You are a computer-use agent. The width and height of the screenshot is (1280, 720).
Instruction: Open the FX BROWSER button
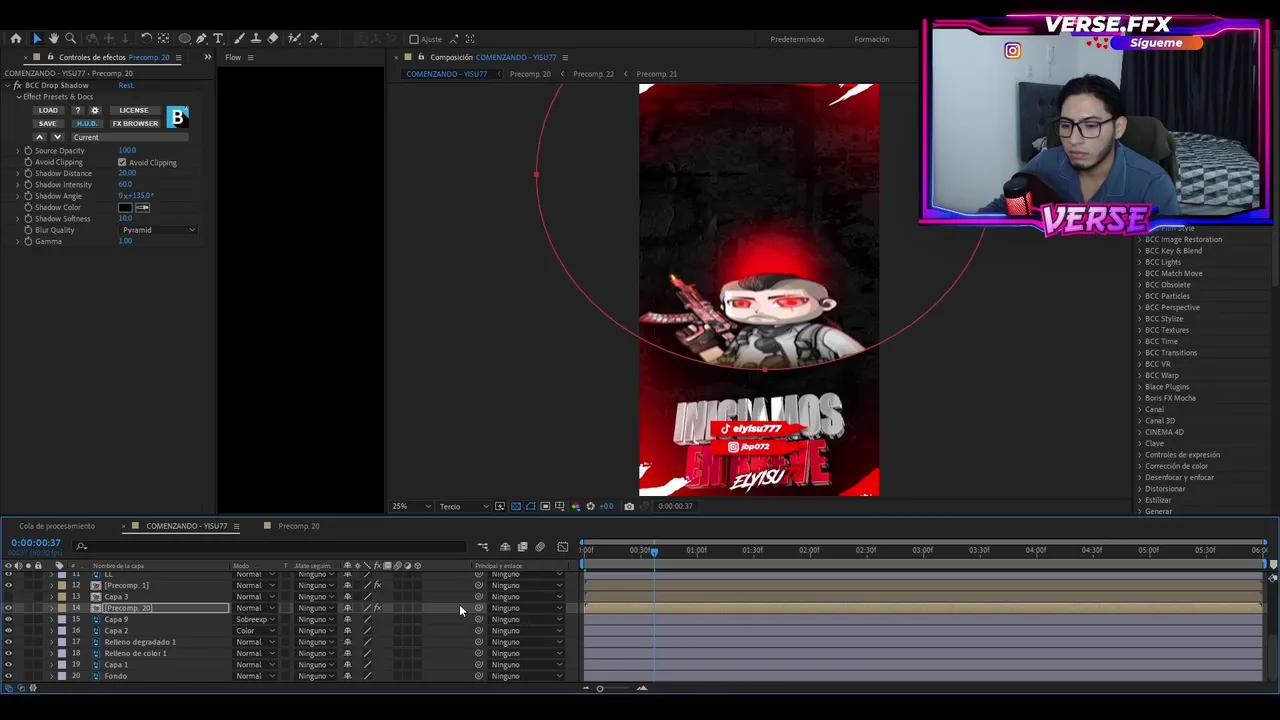135,123
